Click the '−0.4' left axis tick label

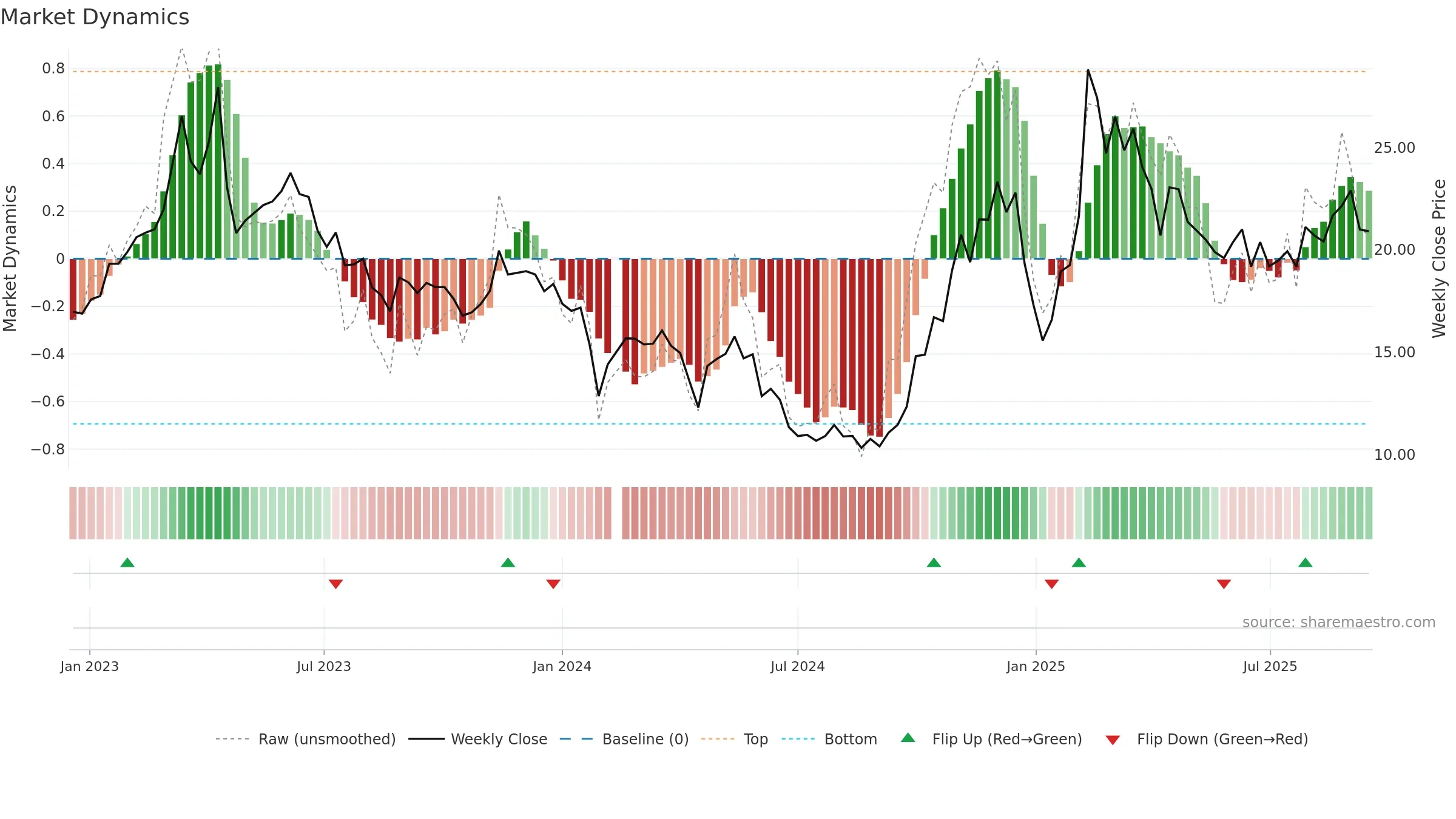48,354
